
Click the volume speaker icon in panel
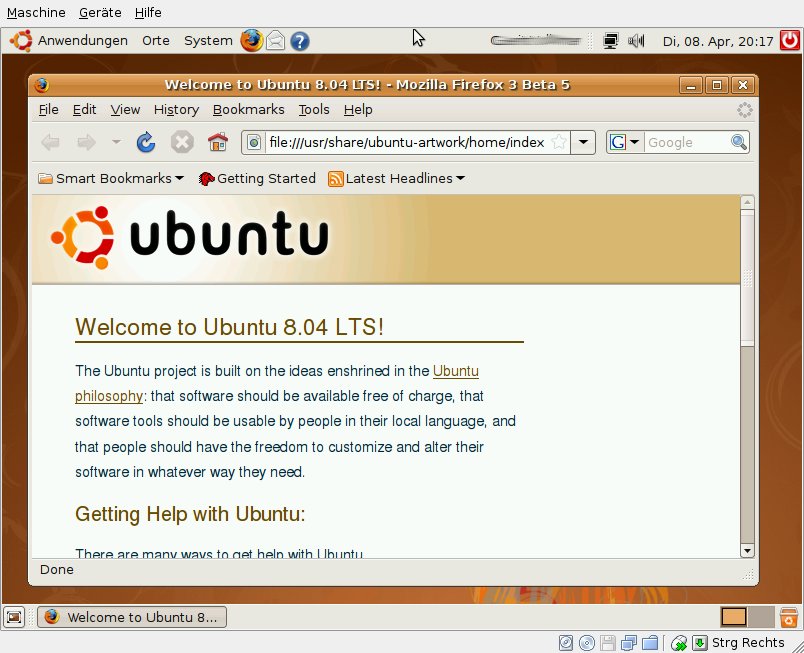[636, 41]
